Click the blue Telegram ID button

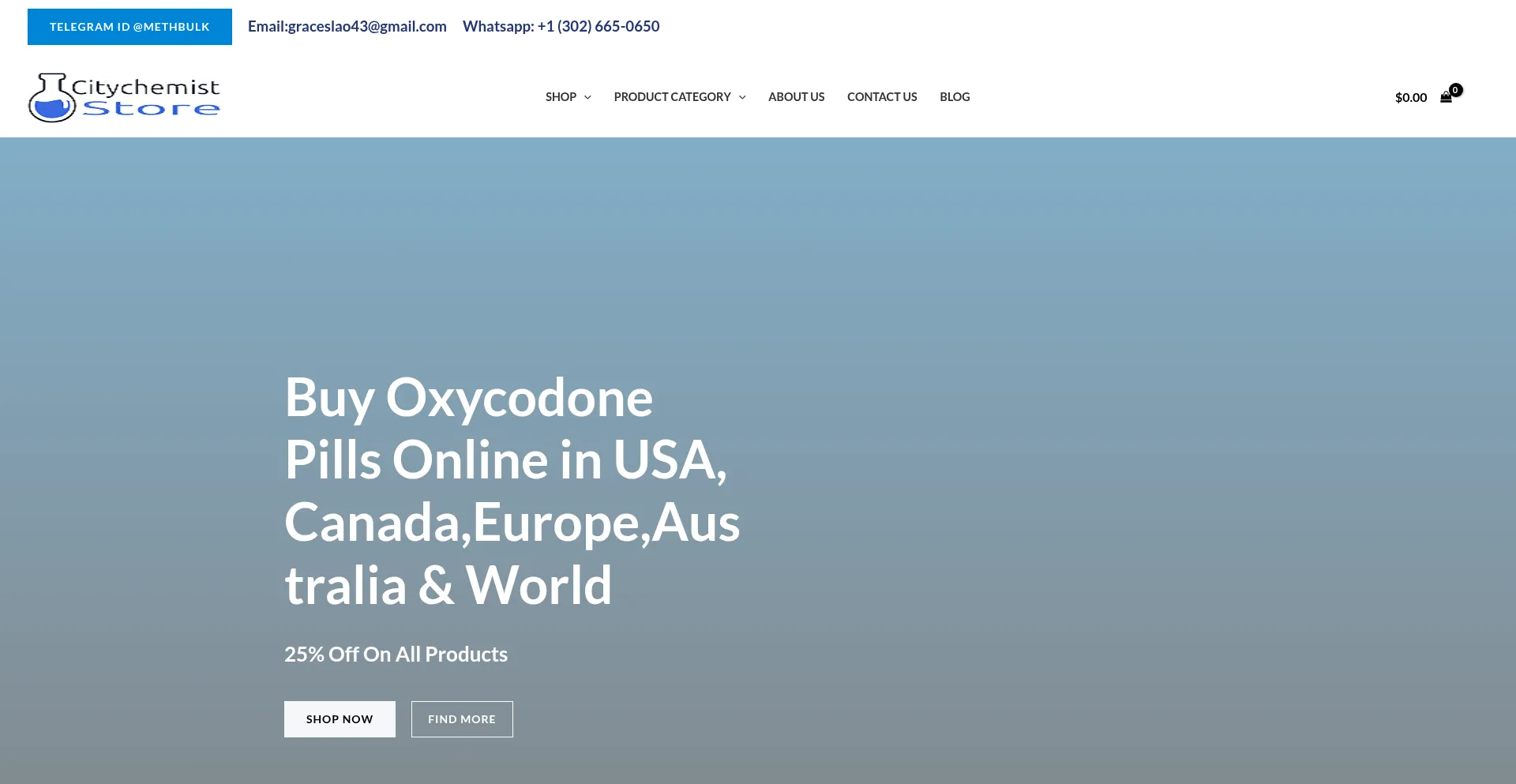click(x=129, y=27)
